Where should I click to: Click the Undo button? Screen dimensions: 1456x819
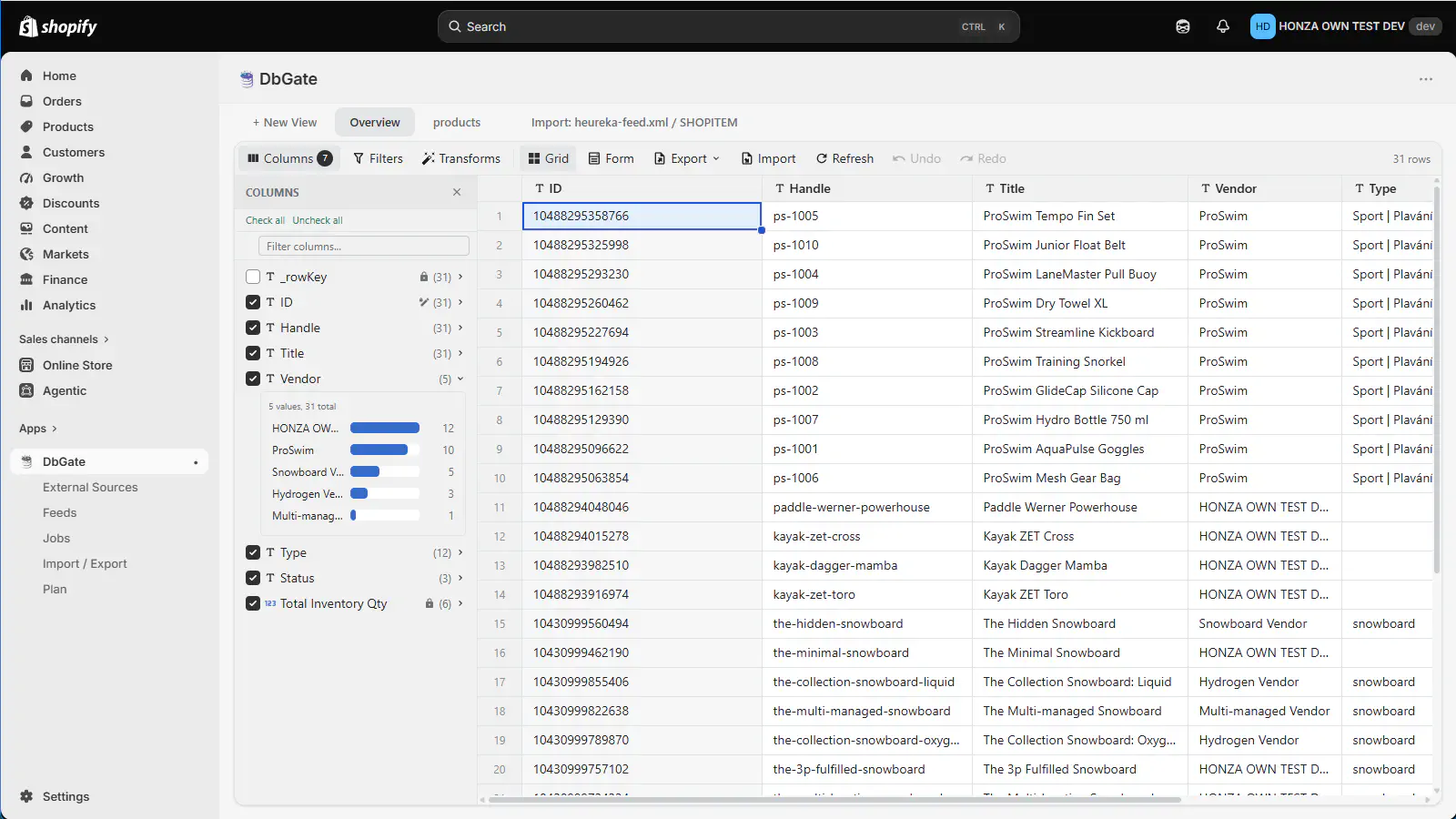(x=917, y=158)
